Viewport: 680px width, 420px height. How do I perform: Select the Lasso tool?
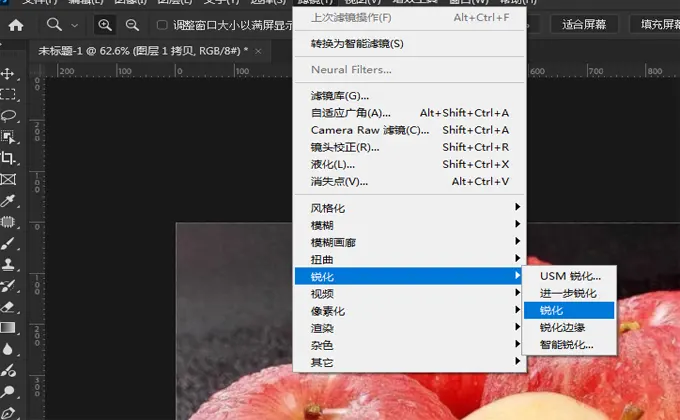(x=9, y=116)
